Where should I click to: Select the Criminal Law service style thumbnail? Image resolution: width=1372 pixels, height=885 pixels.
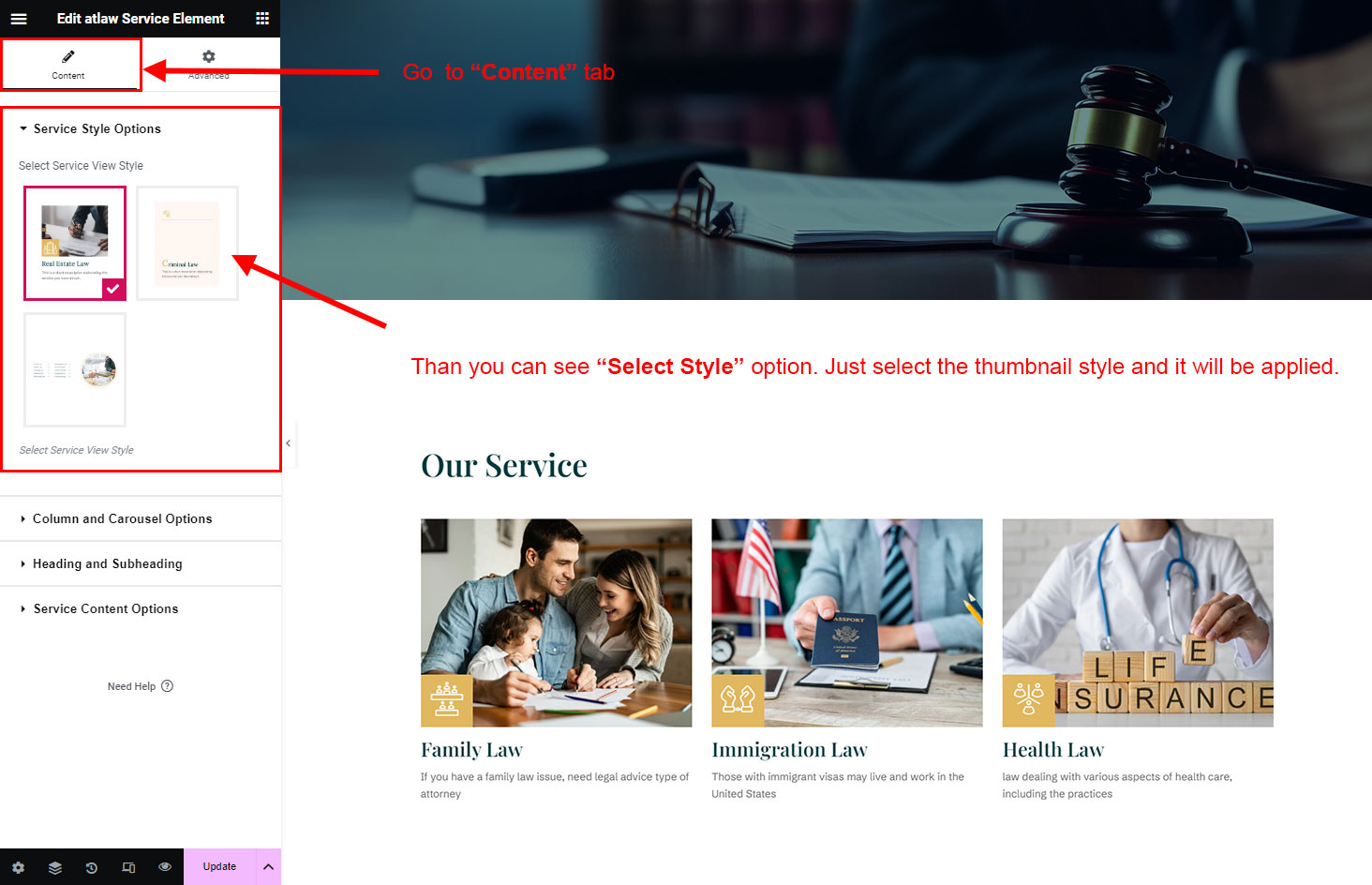tap(187, 244)
